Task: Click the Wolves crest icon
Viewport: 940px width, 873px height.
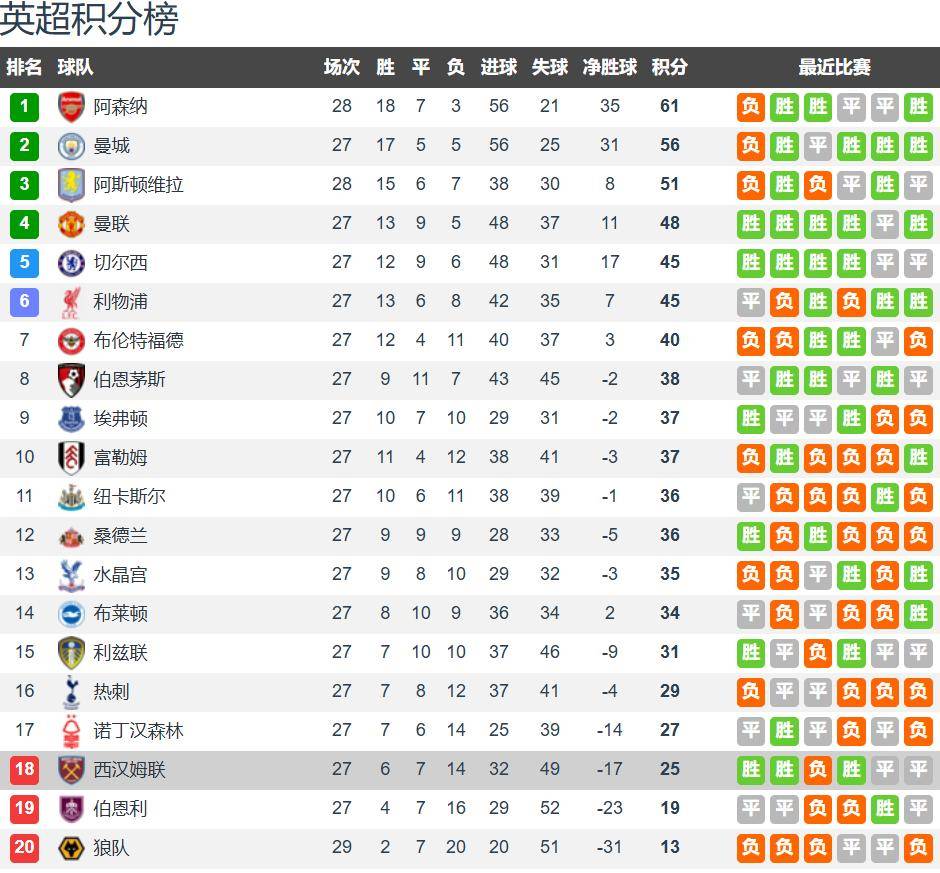Action: [71, 848]
